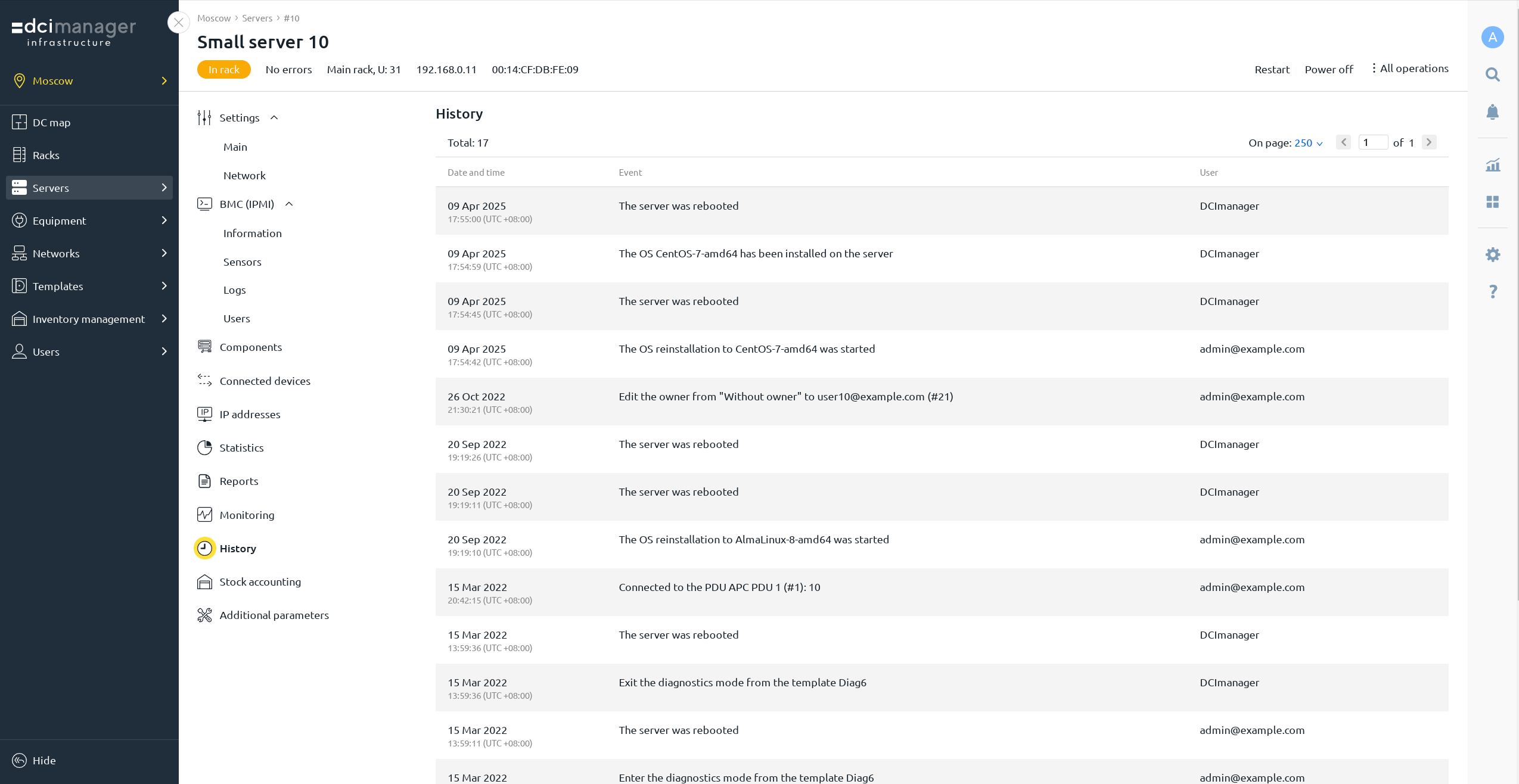Click the Power off button
The height and width of the screenshot is (784, 1519).
tap(1328, 69)
